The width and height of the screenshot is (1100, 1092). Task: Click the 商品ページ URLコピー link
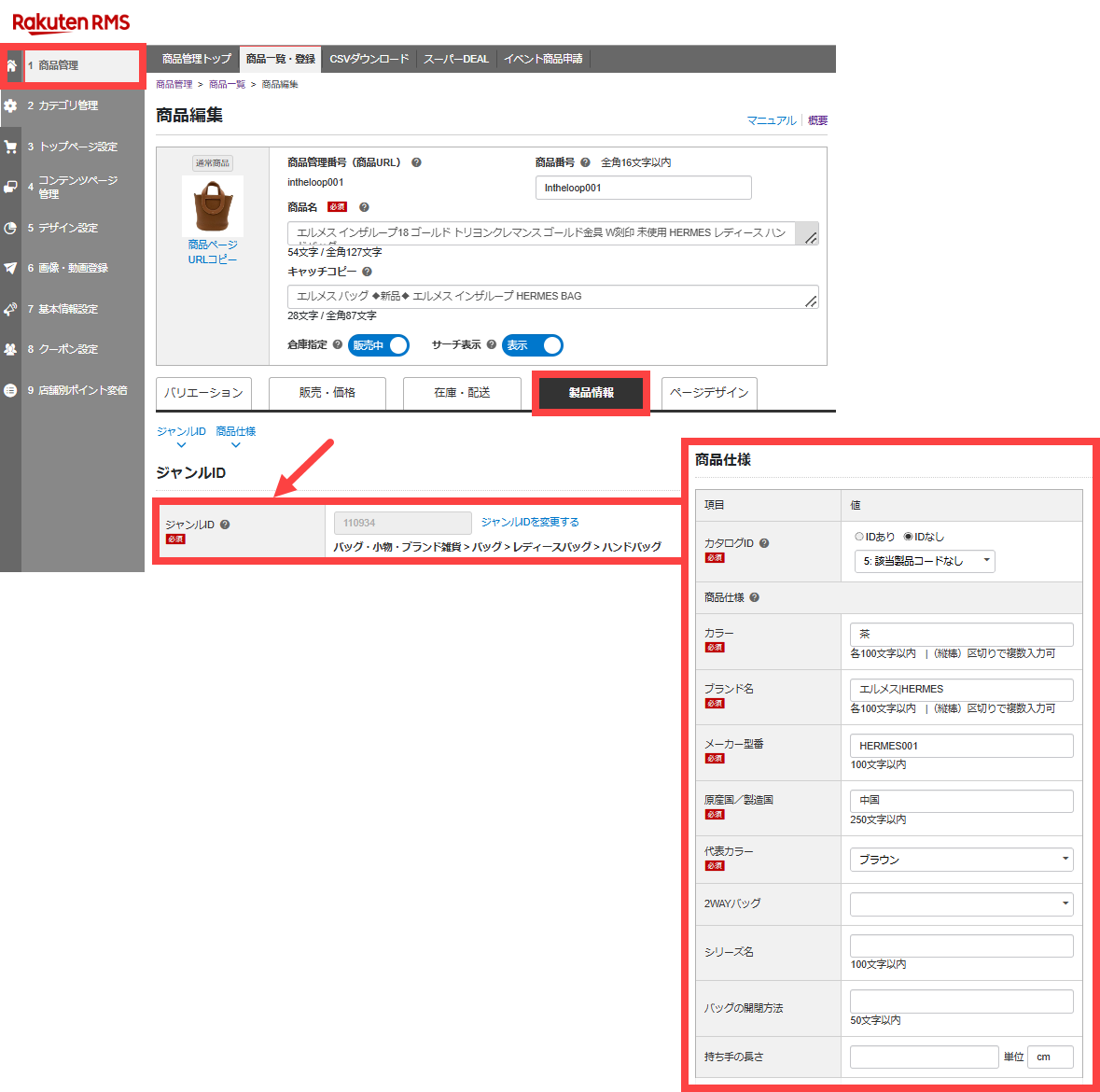coord(213,252)
